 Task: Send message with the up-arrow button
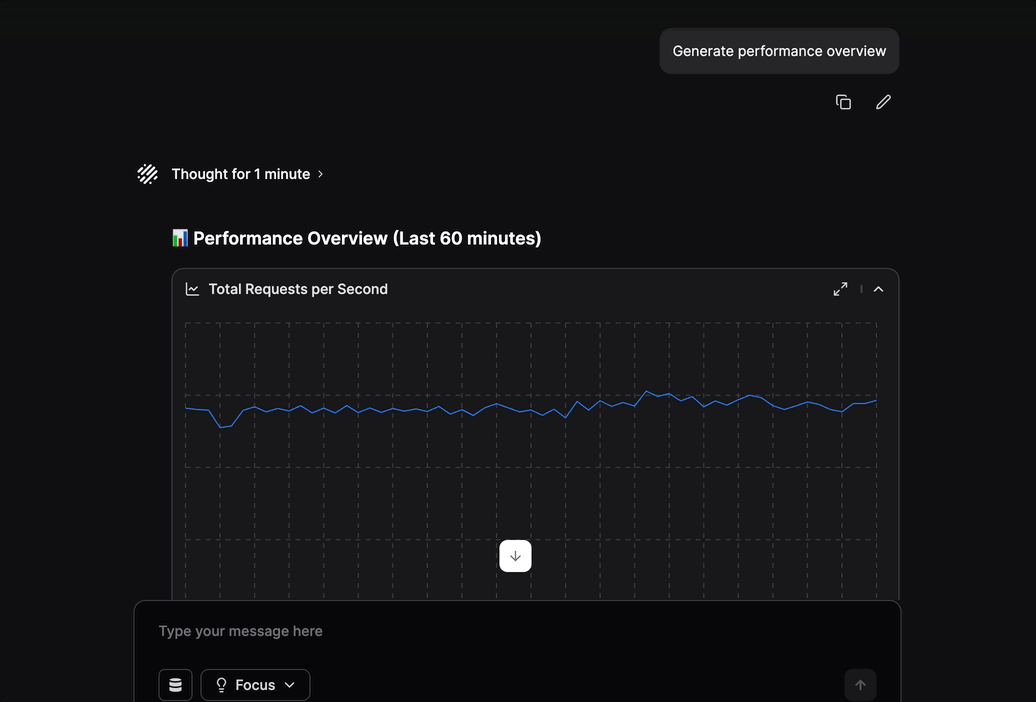point(860,685)
